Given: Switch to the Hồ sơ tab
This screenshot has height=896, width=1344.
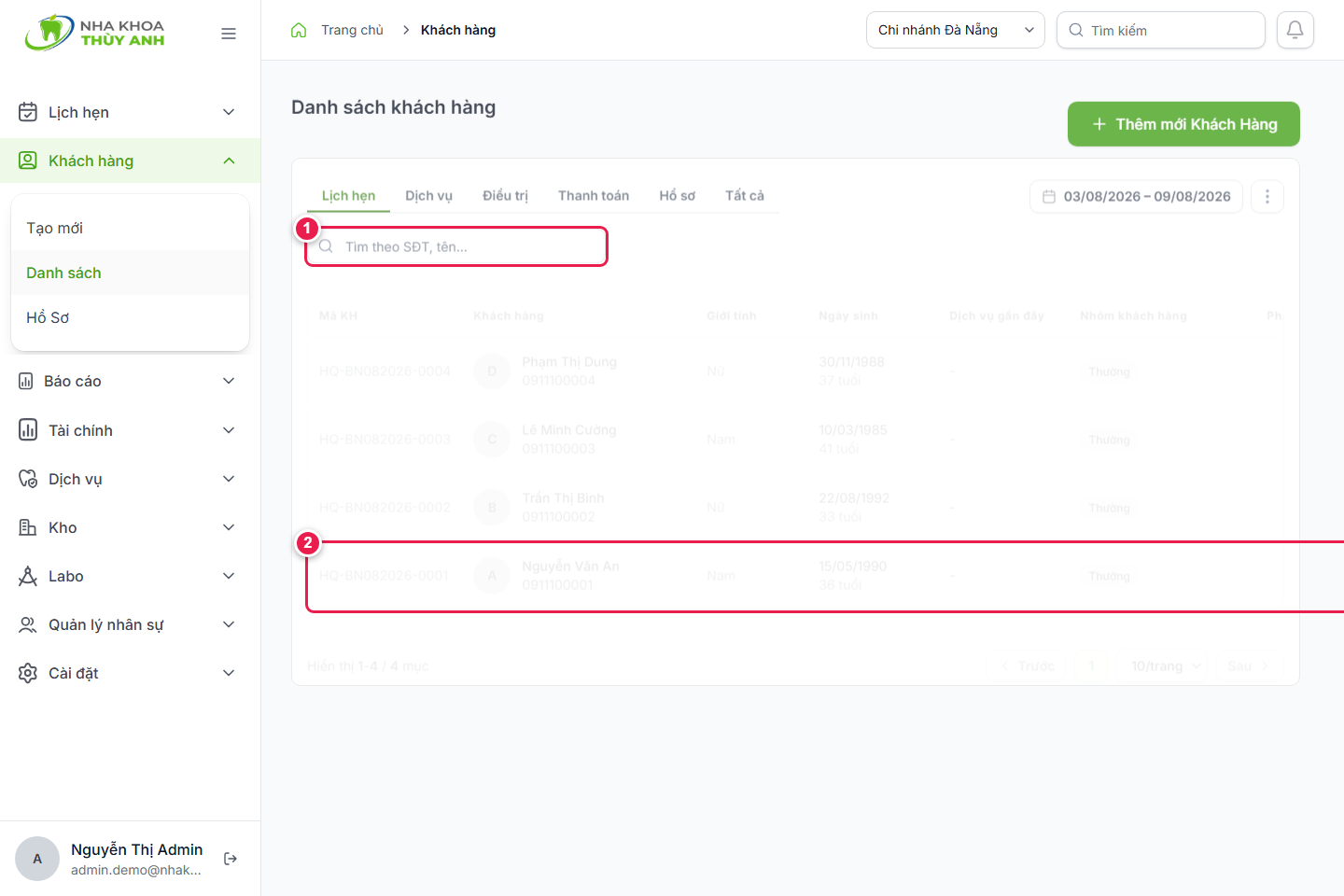Looking at the screenshot, I should (678, 196).
